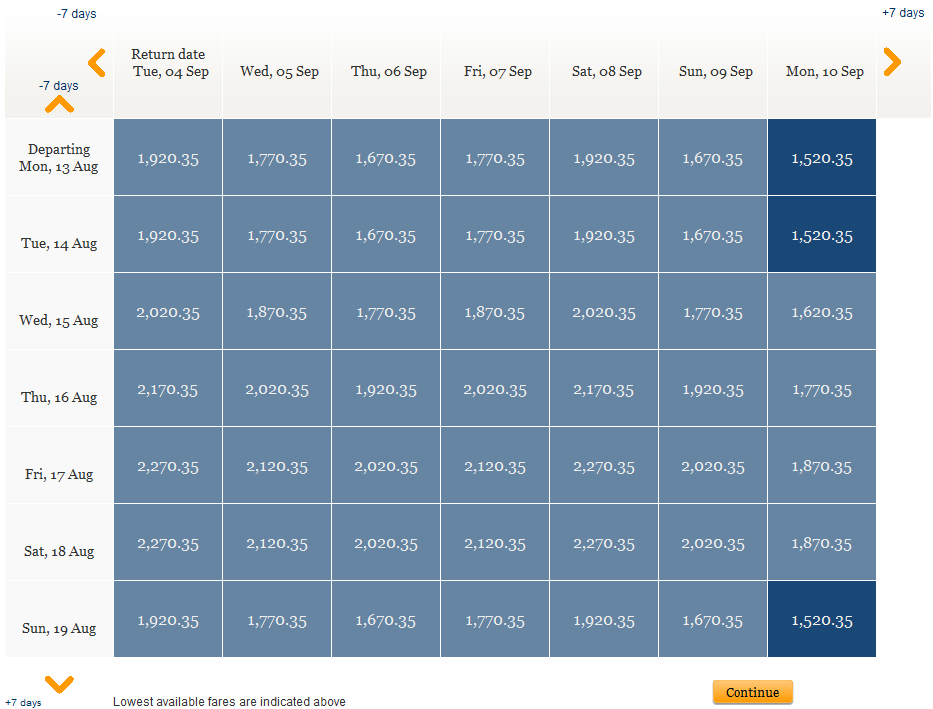Click the left arrow for earlier return dates

[x=97, y=63]
